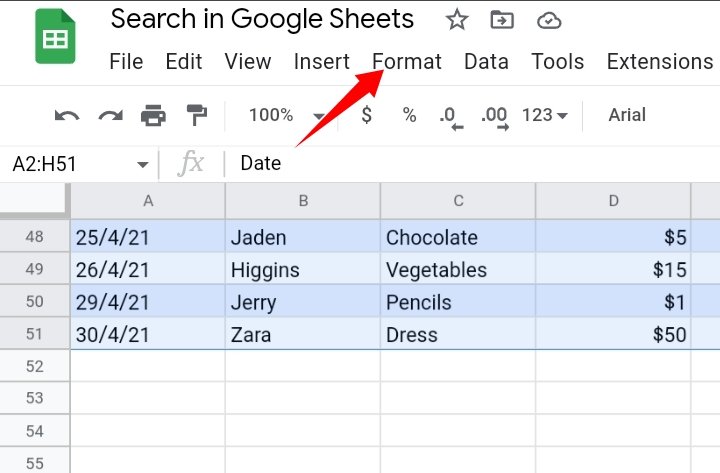Click the document title Search in Google Sheets
This screenshot has width=720, height=473.
click(262, 19)
